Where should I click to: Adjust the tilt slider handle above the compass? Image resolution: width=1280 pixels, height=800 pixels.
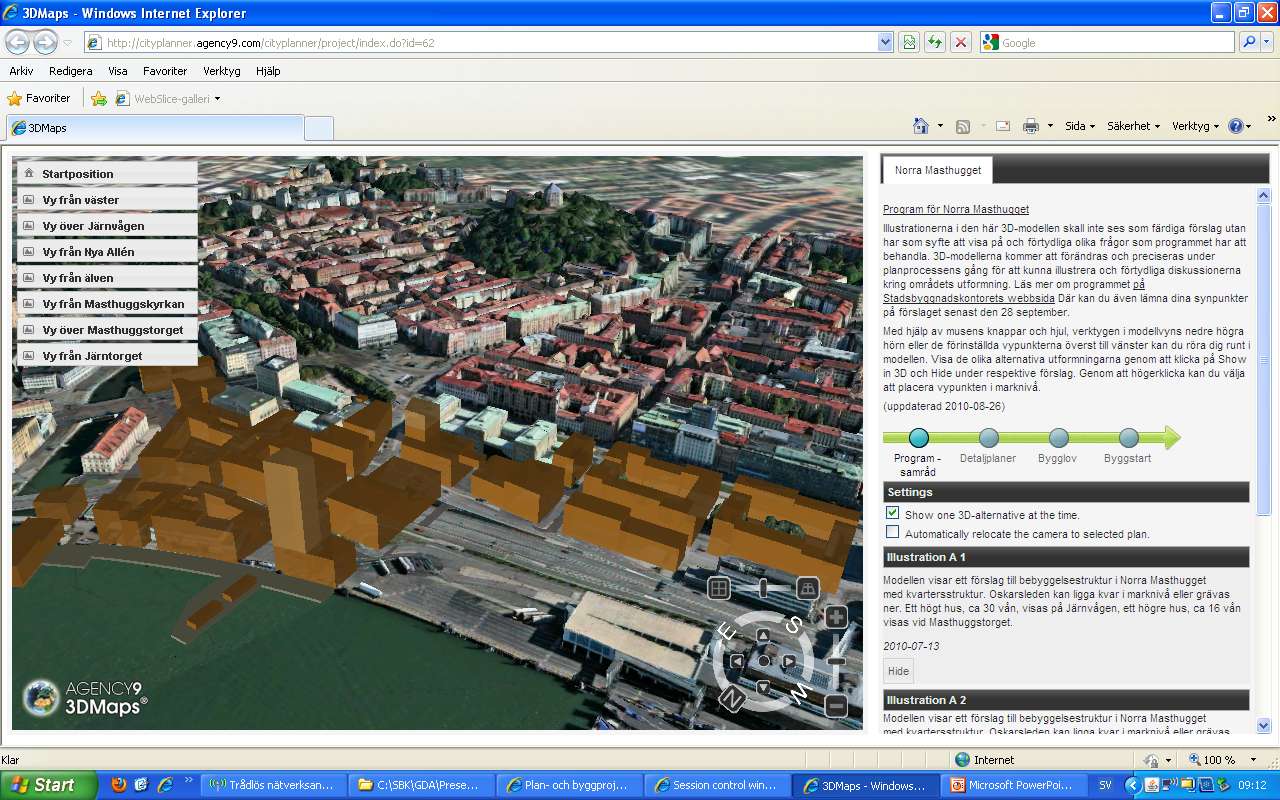pos(763,588)
